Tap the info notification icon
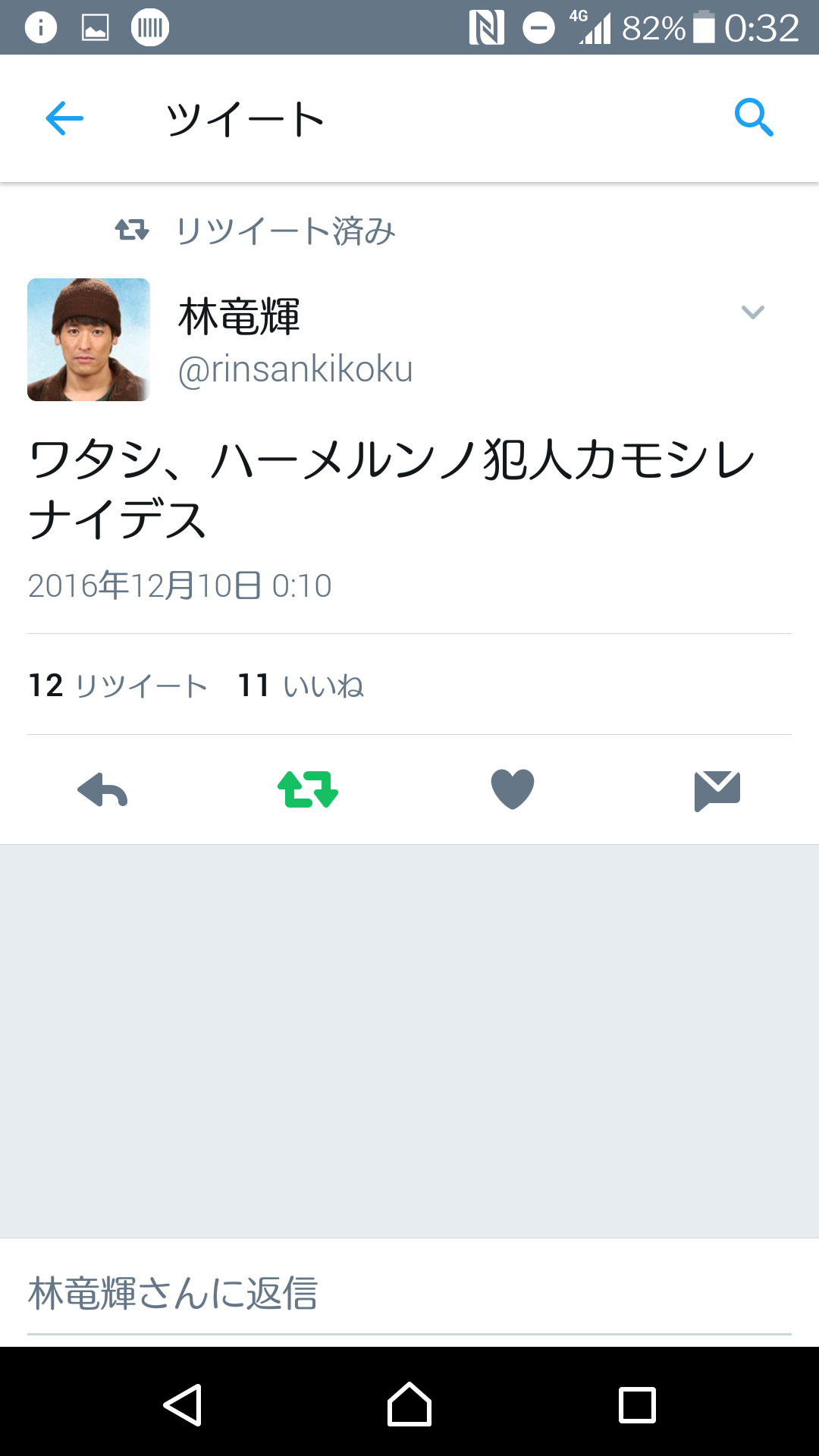Viewport: 819px width, 1456px height. click(41, 28)
